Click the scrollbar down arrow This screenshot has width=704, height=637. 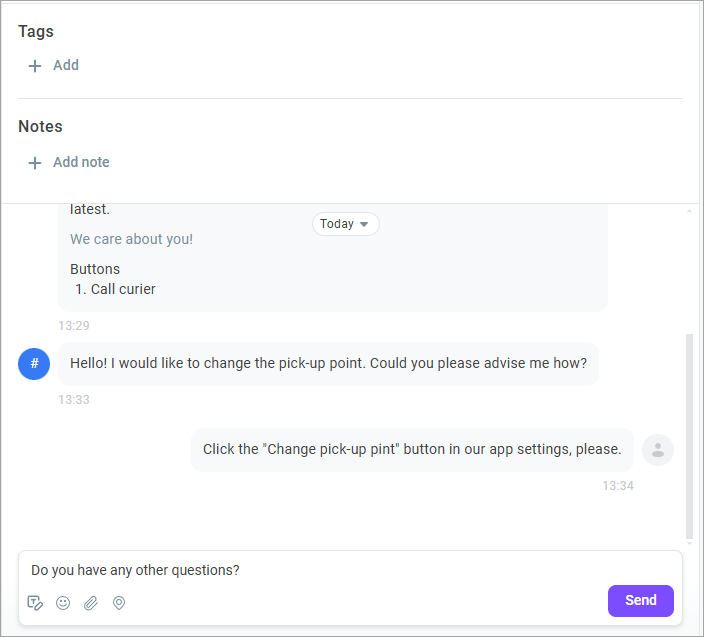(x=690, y=544)
